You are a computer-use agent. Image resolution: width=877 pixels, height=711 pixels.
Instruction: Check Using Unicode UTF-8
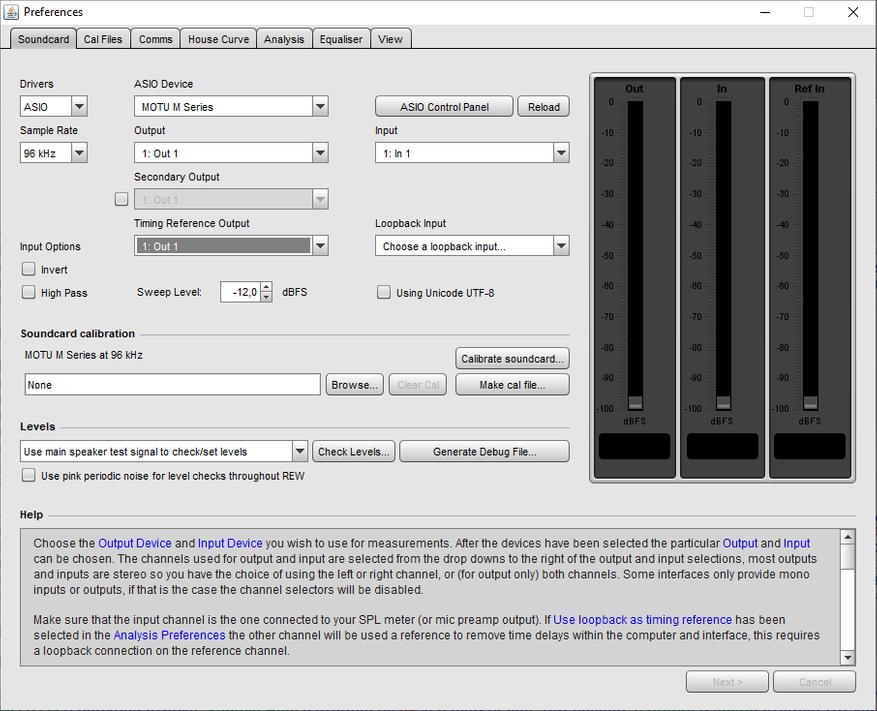384,292
